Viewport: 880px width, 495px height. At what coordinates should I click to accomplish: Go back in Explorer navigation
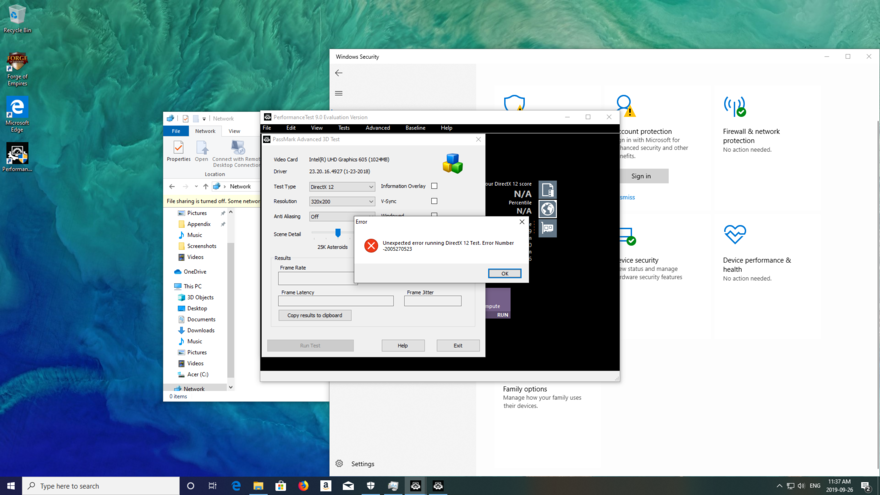172,186
